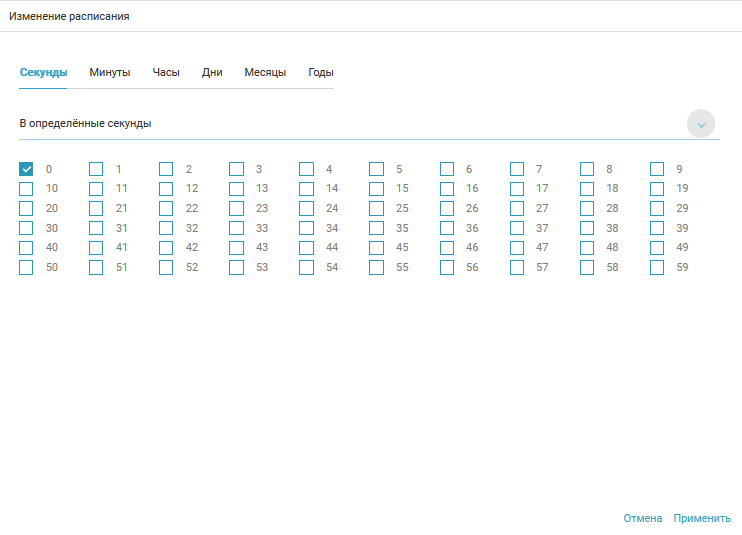Go to the Дни tab
Screen dimensions: 742x535
(x=212, y=72)
